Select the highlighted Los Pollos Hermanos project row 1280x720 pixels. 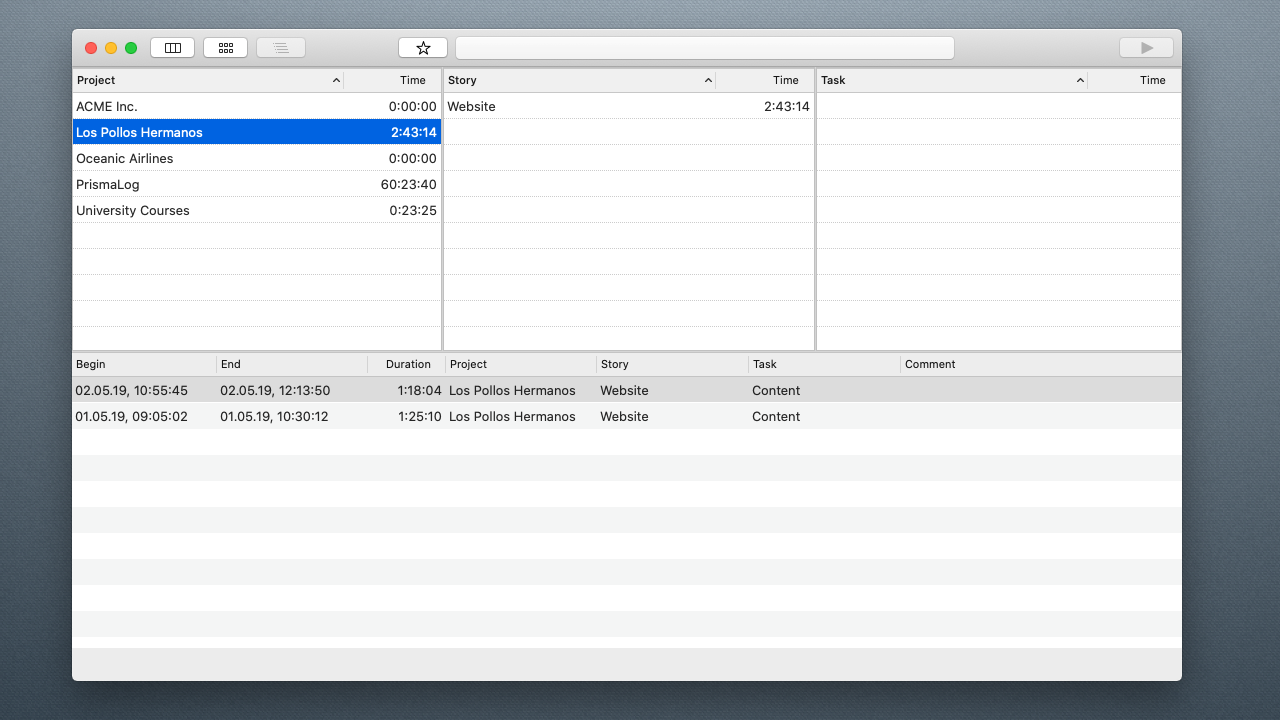point(257,132)
